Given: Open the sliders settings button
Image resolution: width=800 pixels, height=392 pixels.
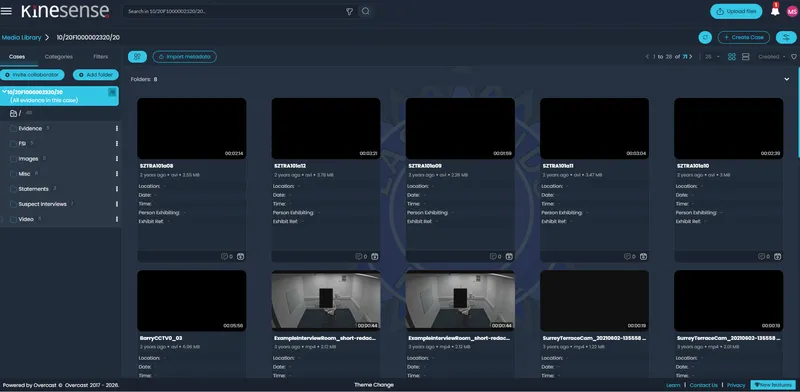Looking at the screenshot, I should (x=786, y=37).
